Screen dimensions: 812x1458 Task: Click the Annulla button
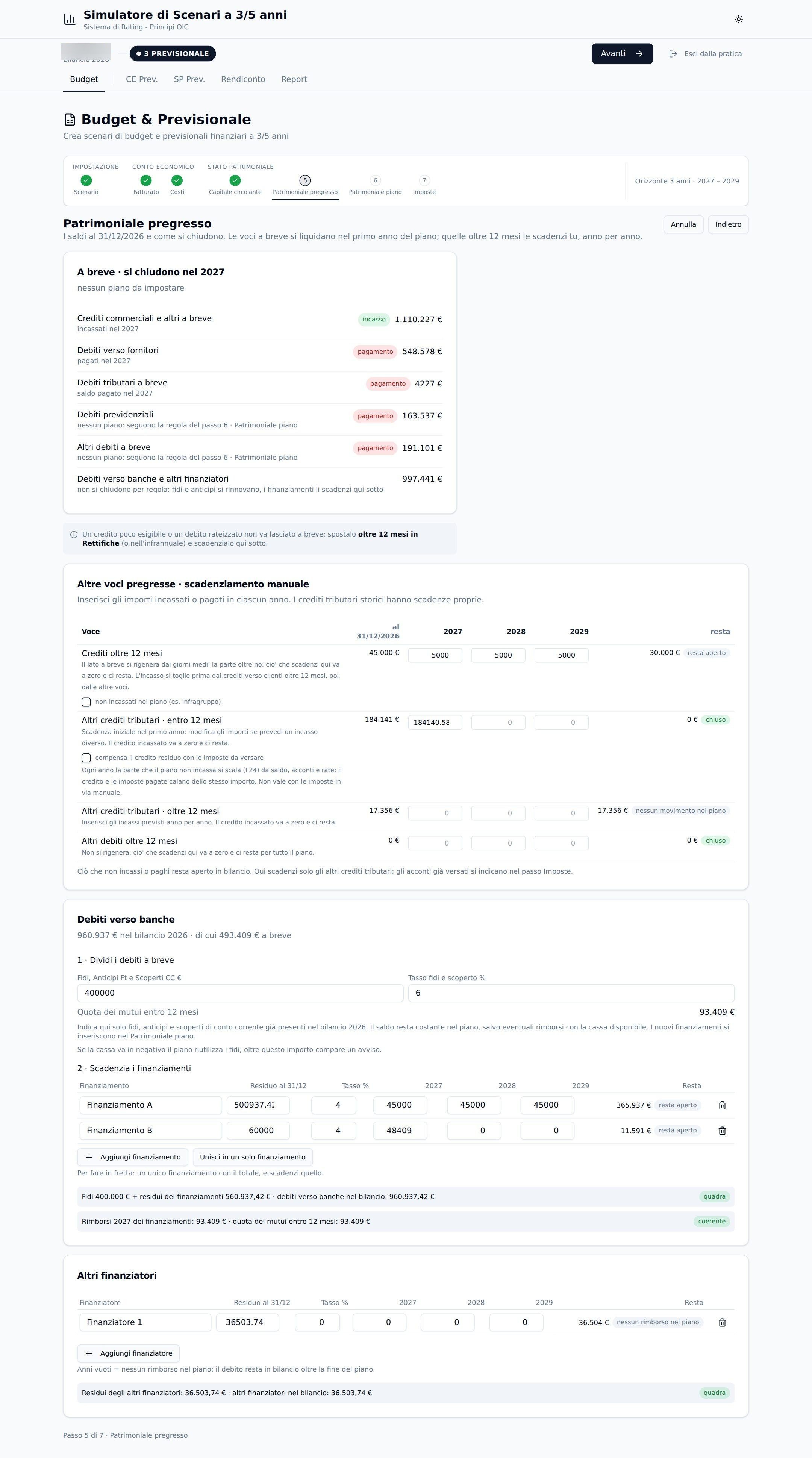683,225
